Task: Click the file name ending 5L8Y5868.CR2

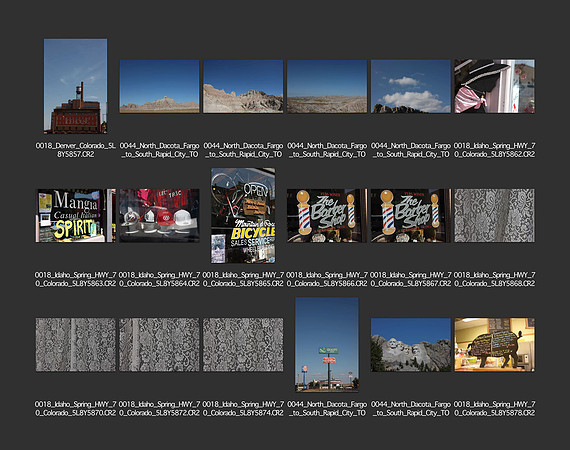Action: point(495,279)
